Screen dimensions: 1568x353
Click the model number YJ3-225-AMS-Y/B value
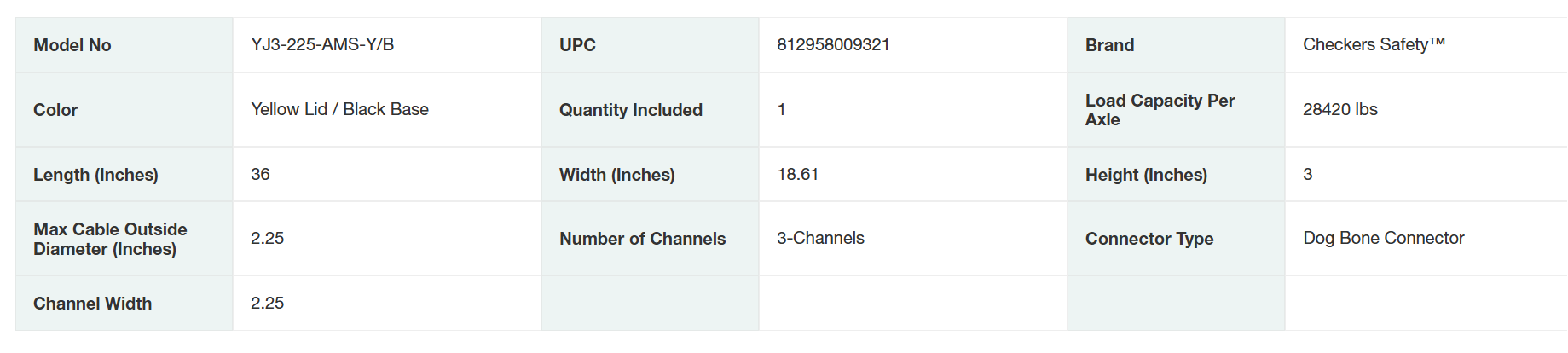[322, 44]
